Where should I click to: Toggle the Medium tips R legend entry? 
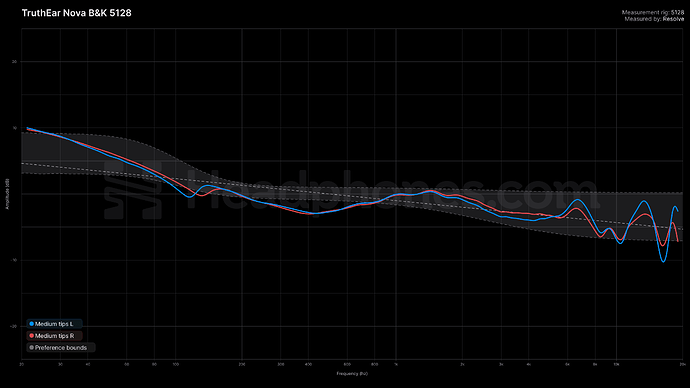click(x=54, y=336)
